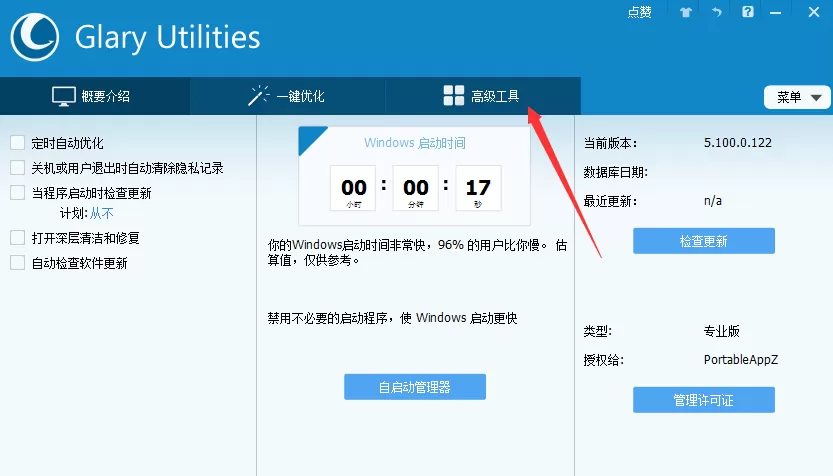Click the 专业版 edition text
This screenshot has width=833, height=476.
coord(721,331)
